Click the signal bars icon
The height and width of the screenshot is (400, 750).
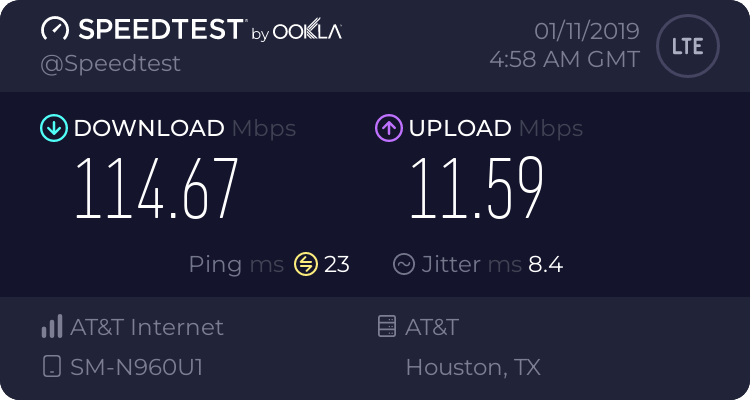coord(51,327)
